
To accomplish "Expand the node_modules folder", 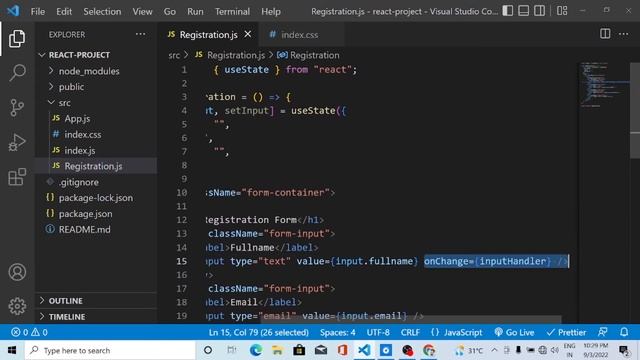I will [x=96, y=71].
